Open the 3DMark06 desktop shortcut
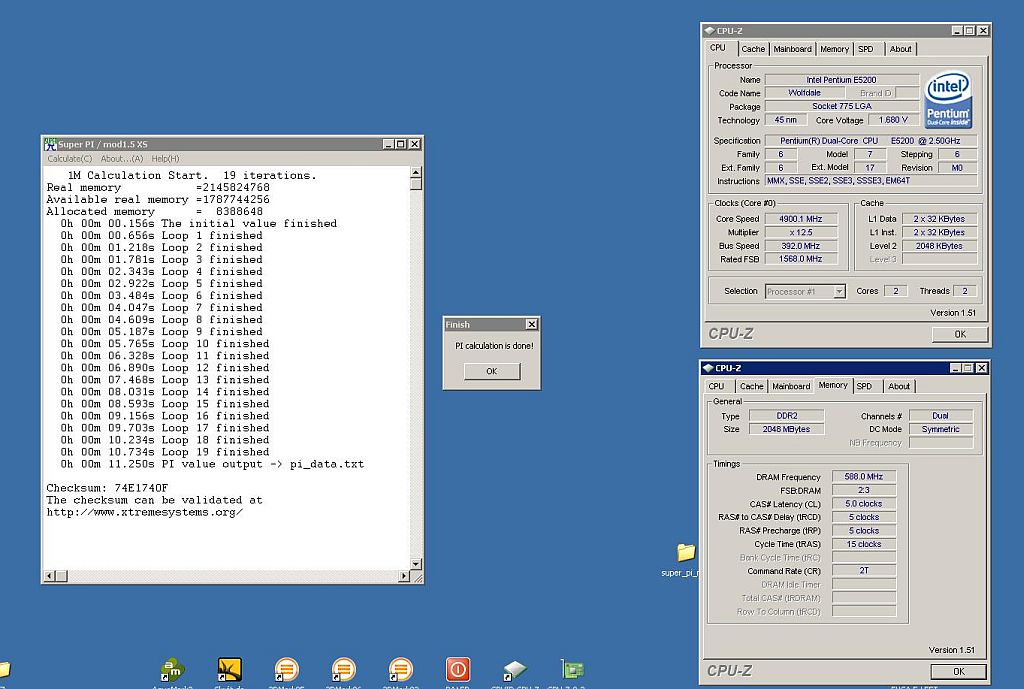This screenshot has width=1024, height=689. tap(344, 670)
